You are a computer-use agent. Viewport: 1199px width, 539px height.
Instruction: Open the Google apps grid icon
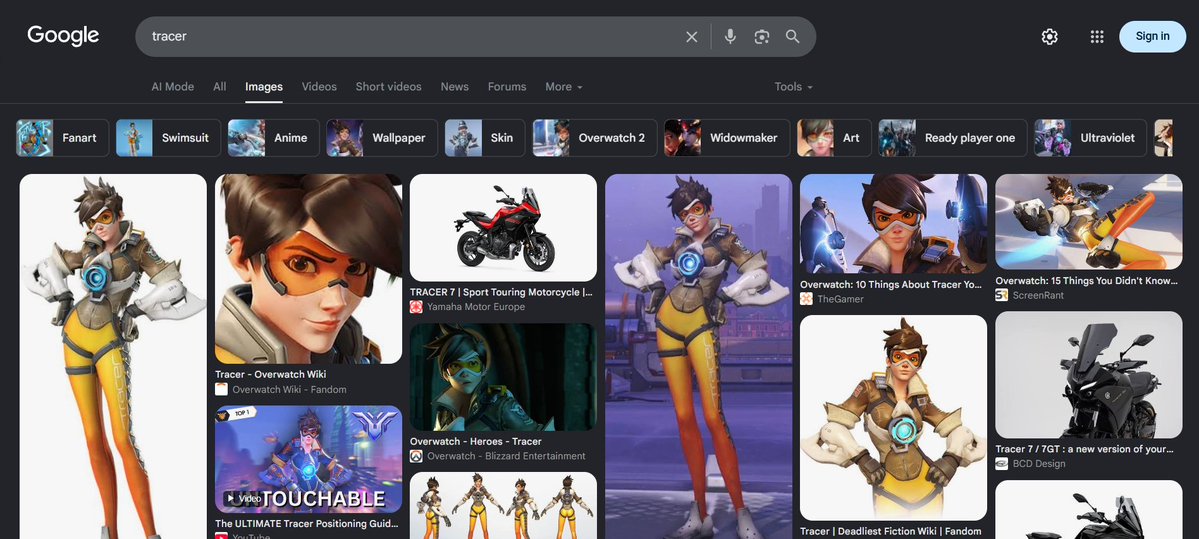pos(1097,37)
